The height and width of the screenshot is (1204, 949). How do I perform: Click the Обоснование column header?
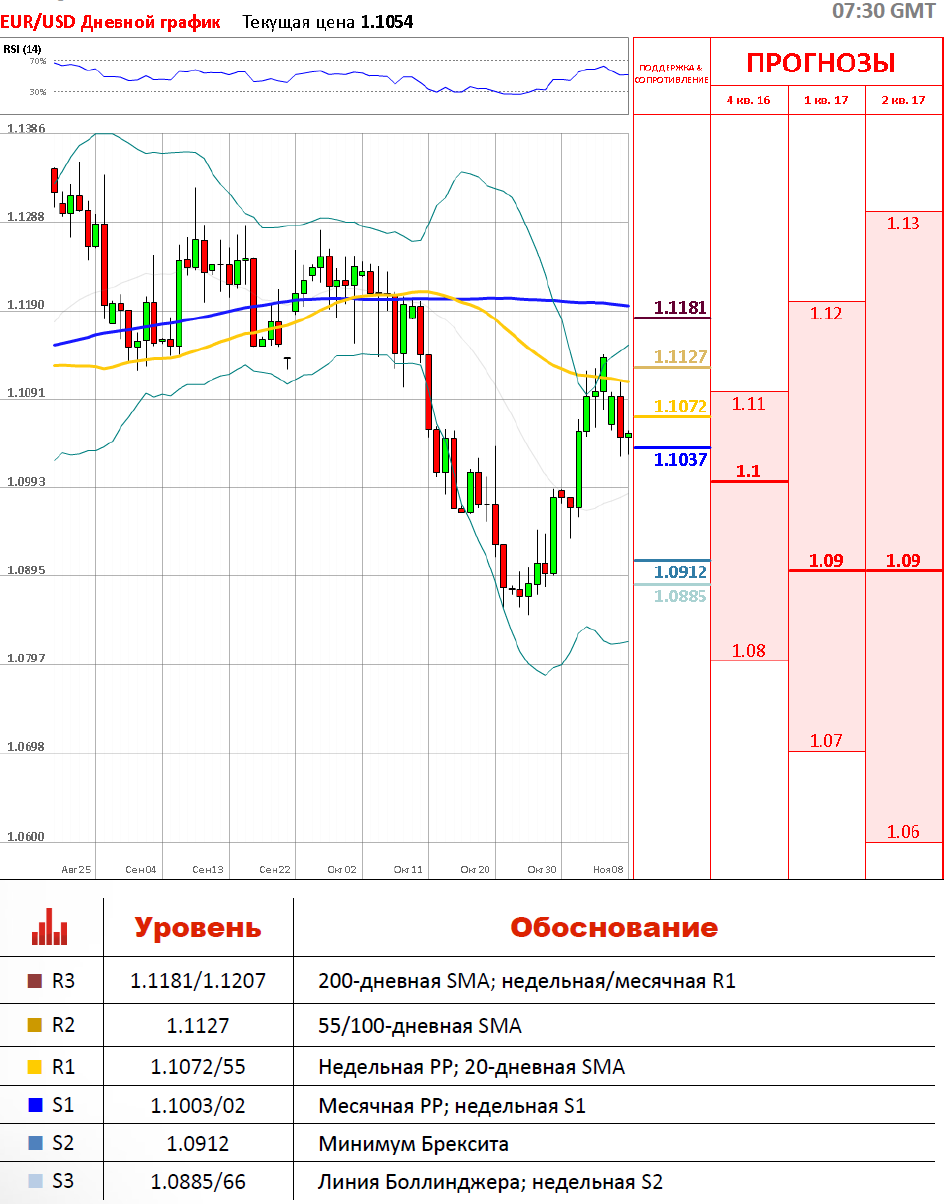click(614, 927)
